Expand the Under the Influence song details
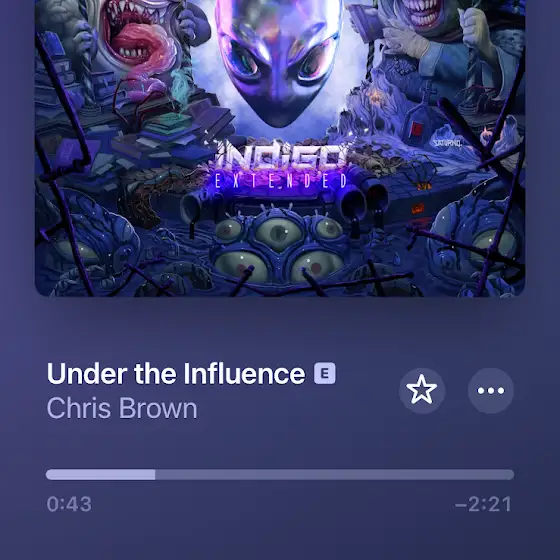 tap(176, 373)
